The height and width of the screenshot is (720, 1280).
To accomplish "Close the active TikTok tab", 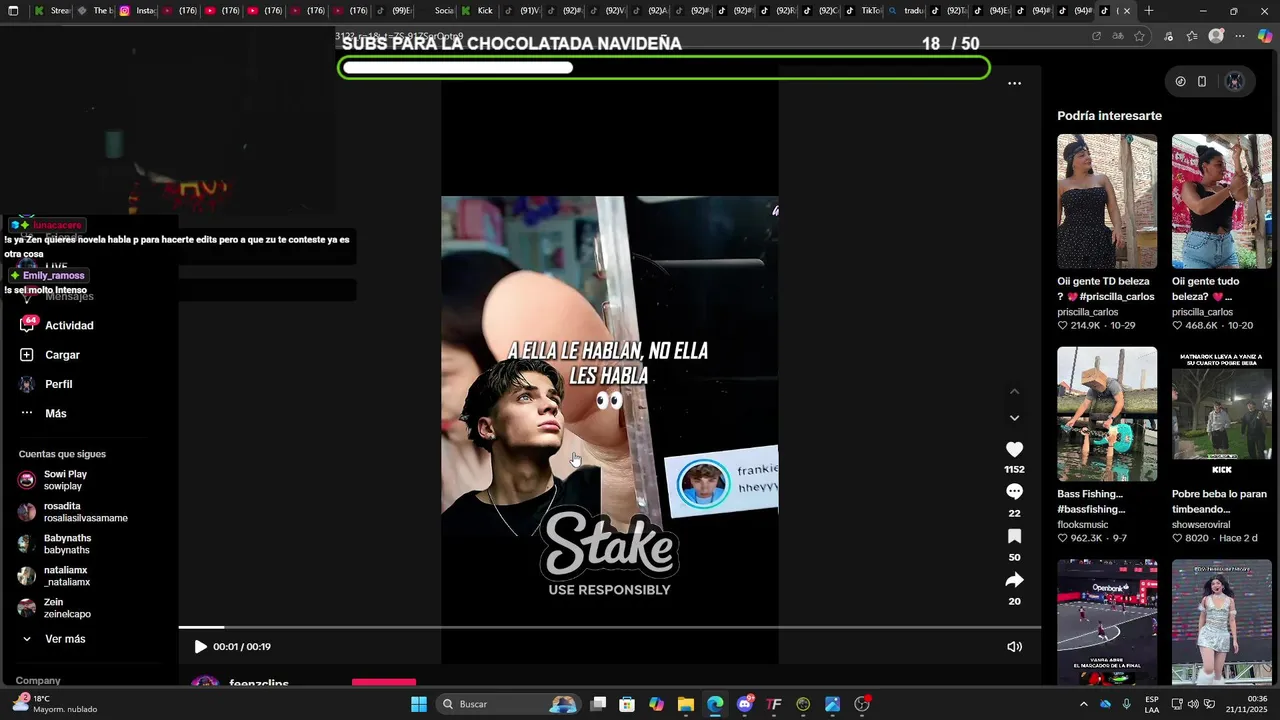I will point(1127,11).
